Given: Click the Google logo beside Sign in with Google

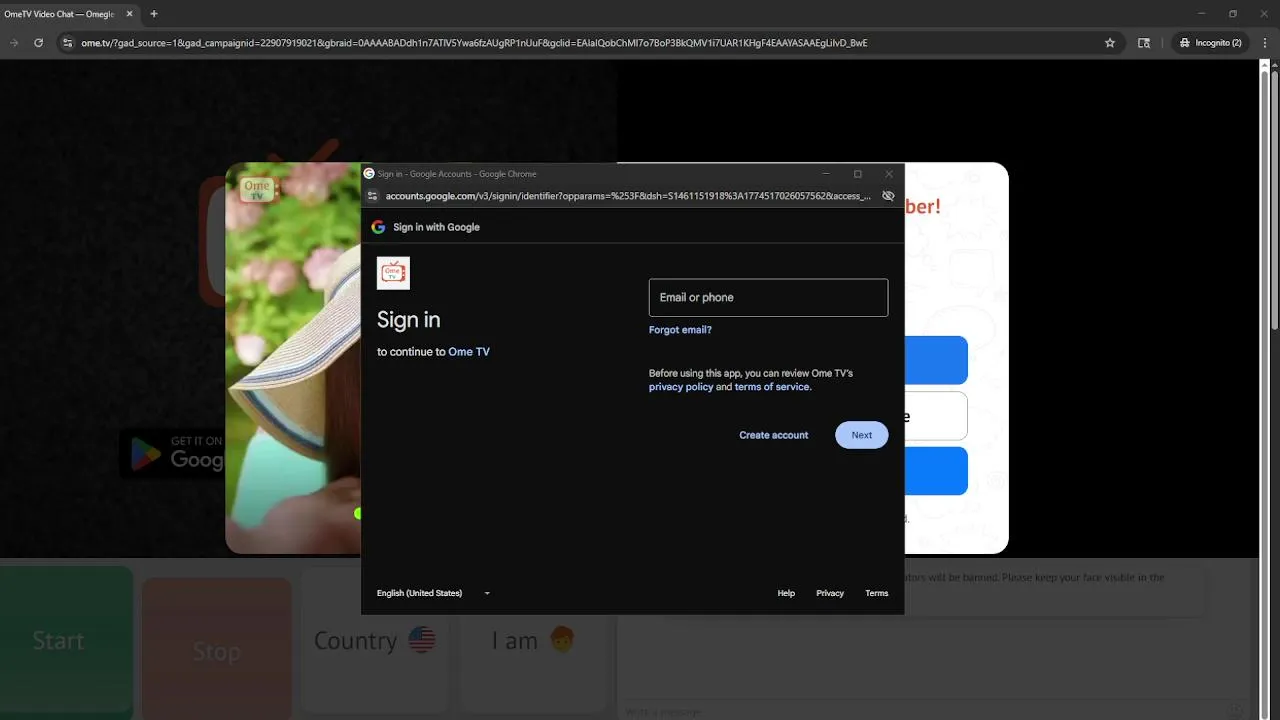Looking at the screenshot, I should [x=378, y=227].
